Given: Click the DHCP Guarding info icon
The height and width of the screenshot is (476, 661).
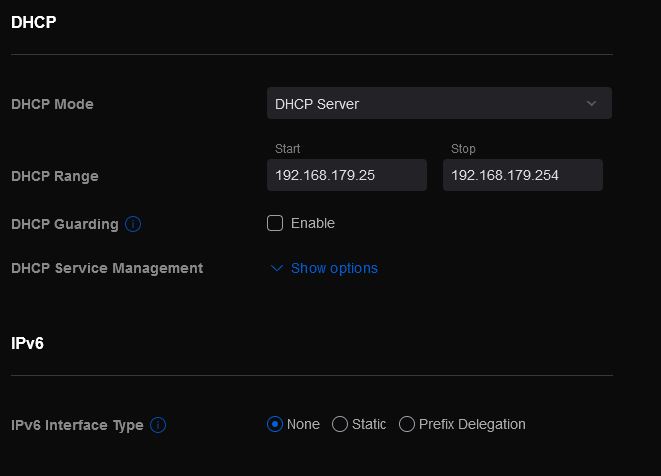Looking at the screenshot, I should pyautogui.click(x=133, y=224).
